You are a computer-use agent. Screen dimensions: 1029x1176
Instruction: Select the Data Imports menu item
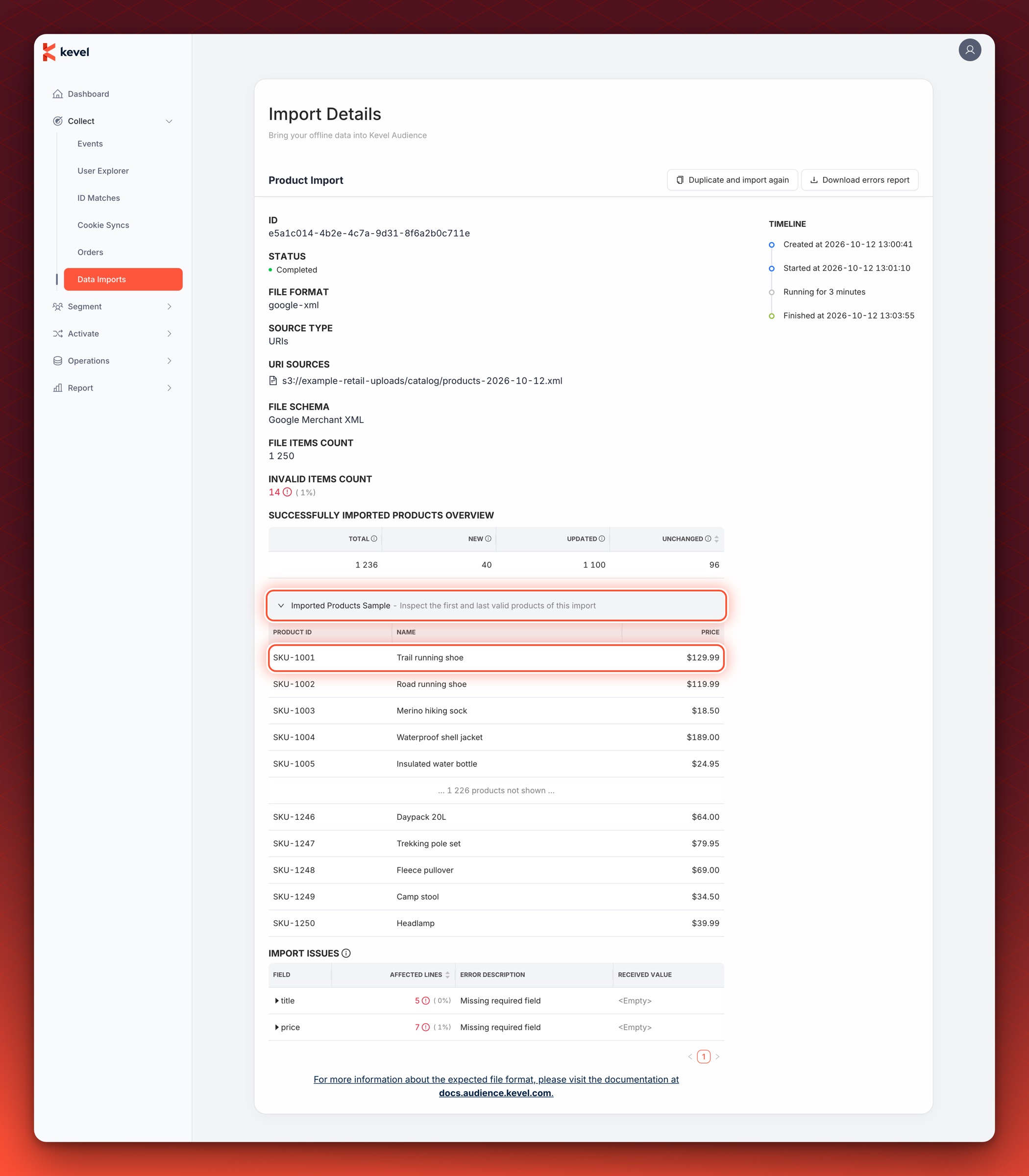tap(123, 279)
